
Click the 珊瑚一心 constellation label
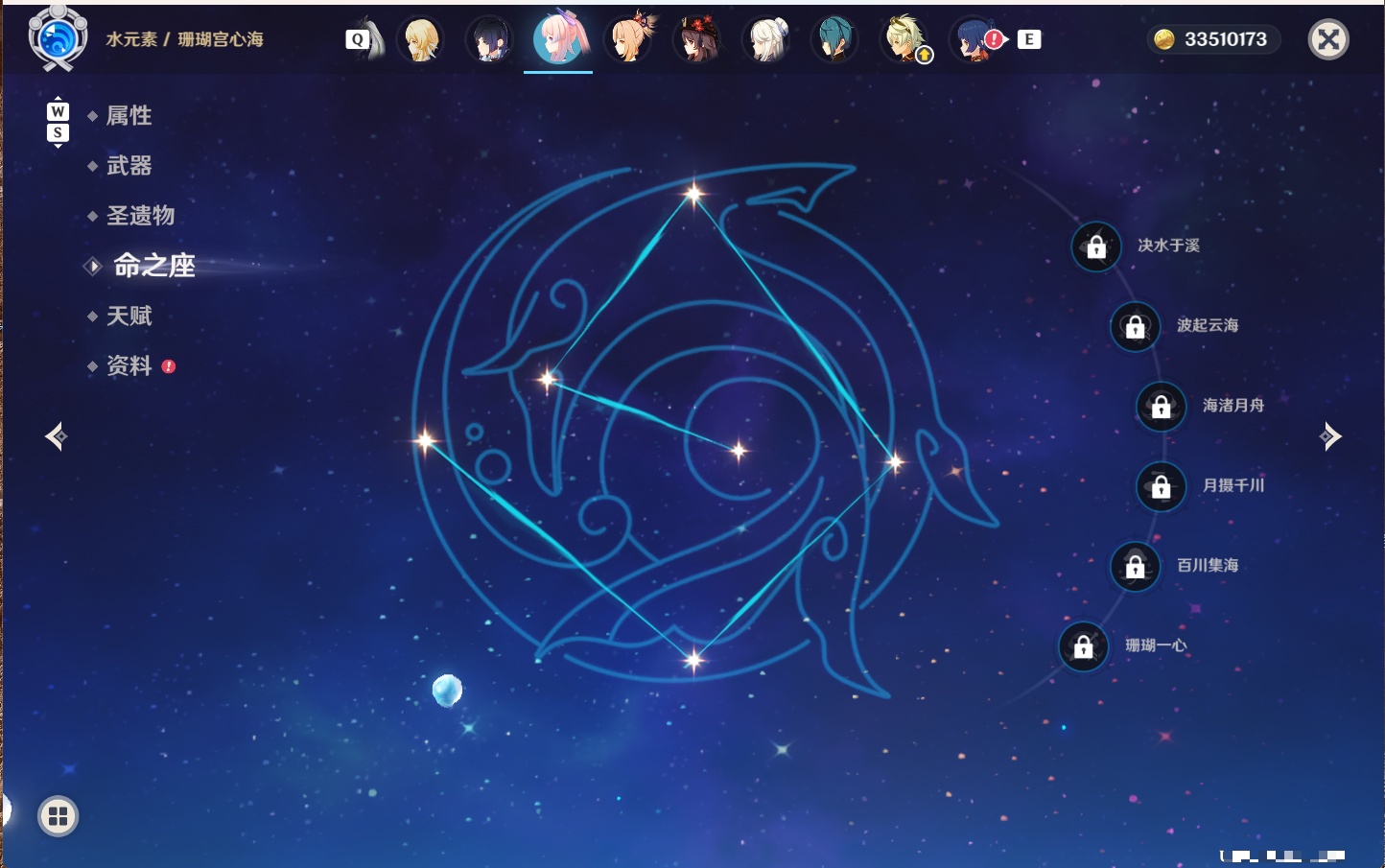tap(1156, 645)
